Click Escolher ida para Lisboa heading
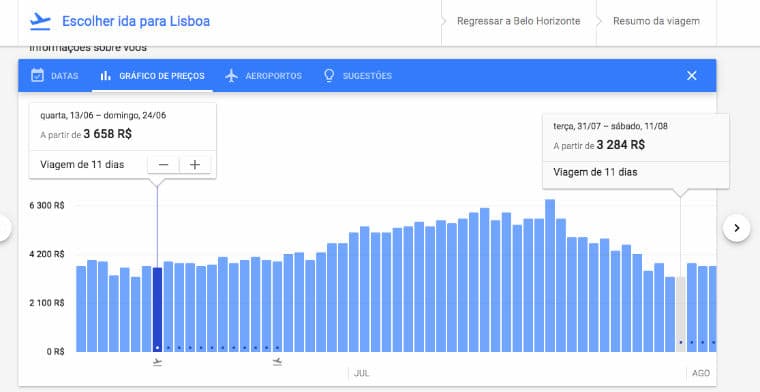The image size is (760, 392). point(136,21)
